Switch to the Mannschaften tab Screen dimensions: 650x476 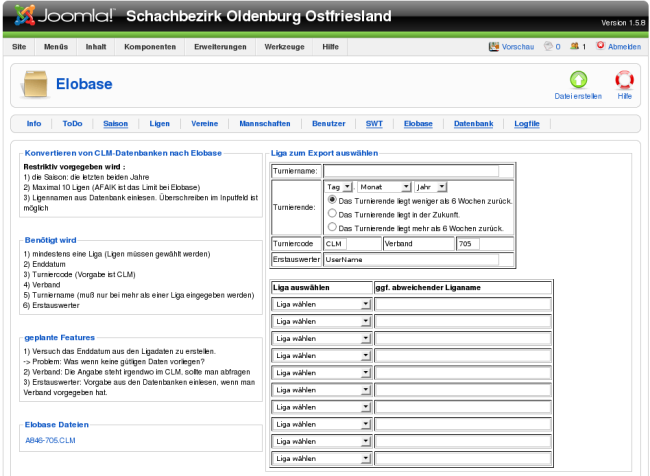click(x=265, y=124)
